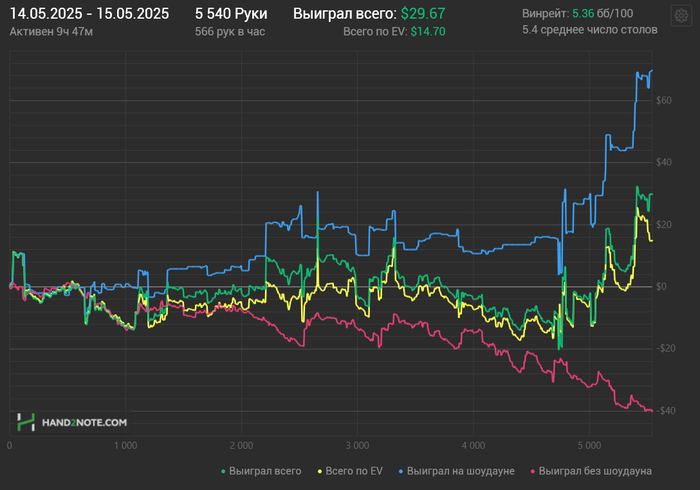Click the pink 'Выиграл без шоудауна' legend dot
The height and width of the screenshot is (490, 700).
point(533,471)
